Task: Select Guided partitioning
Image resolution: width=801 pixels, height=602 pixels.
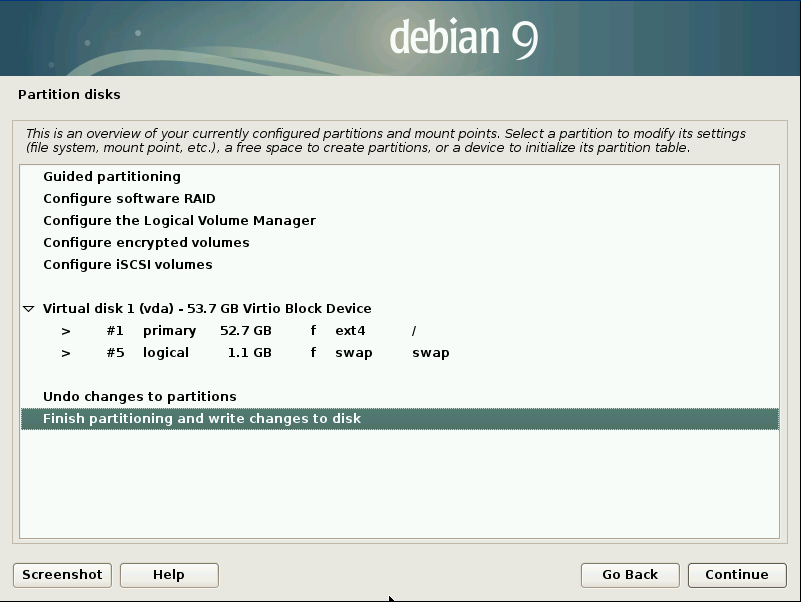Action: tap(112, 177)
